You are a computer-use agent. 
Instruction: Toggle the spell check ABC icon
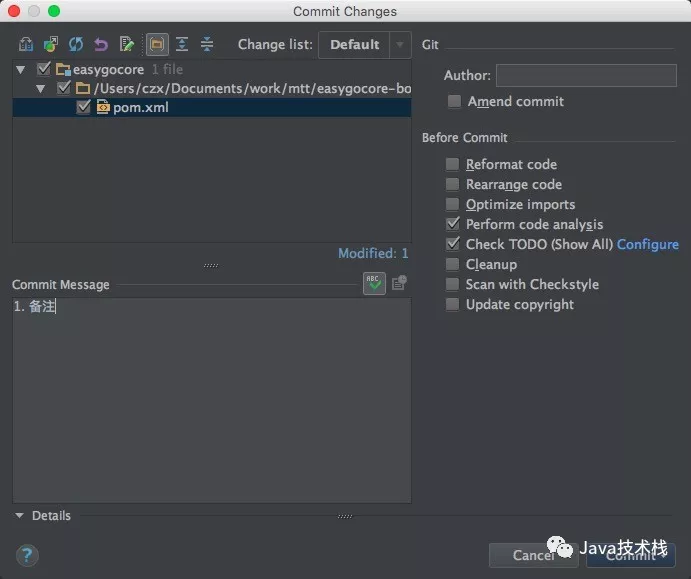(x=374, y=283)
